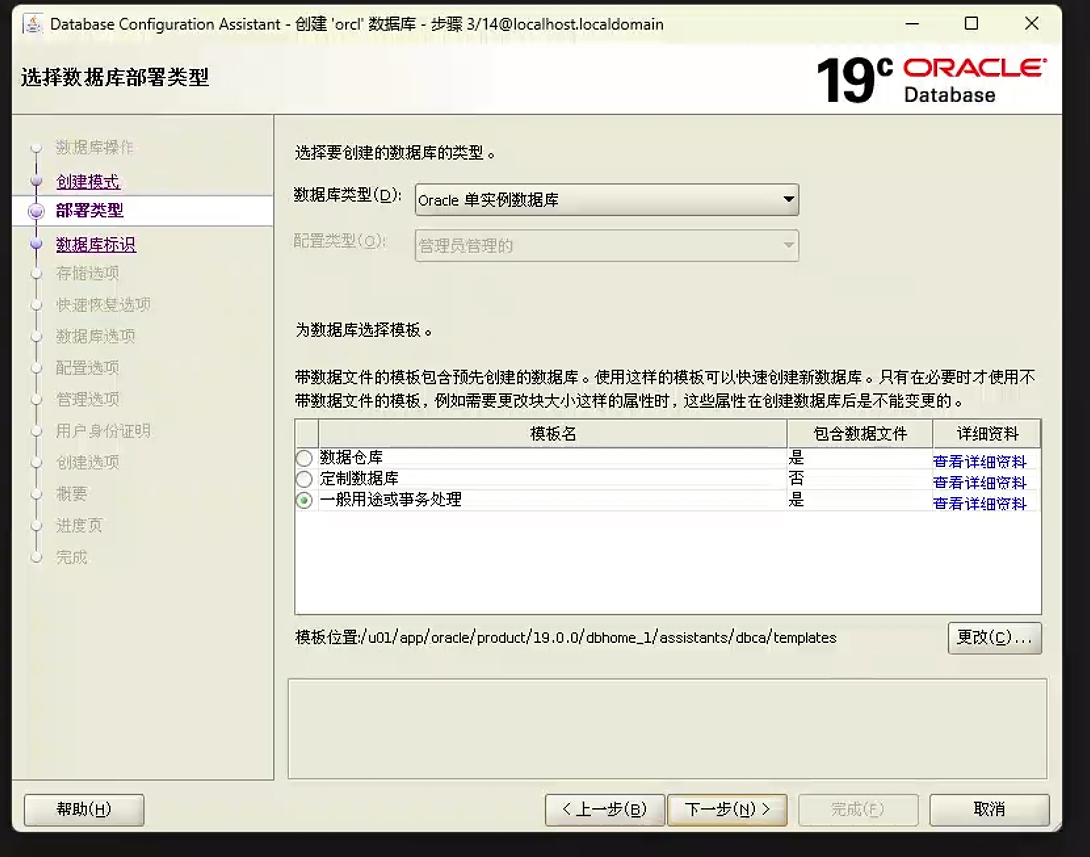Open the disabled 配置类型 dropdown
The width and height of the screenshot is (1090, 857).
pos(606,245)
